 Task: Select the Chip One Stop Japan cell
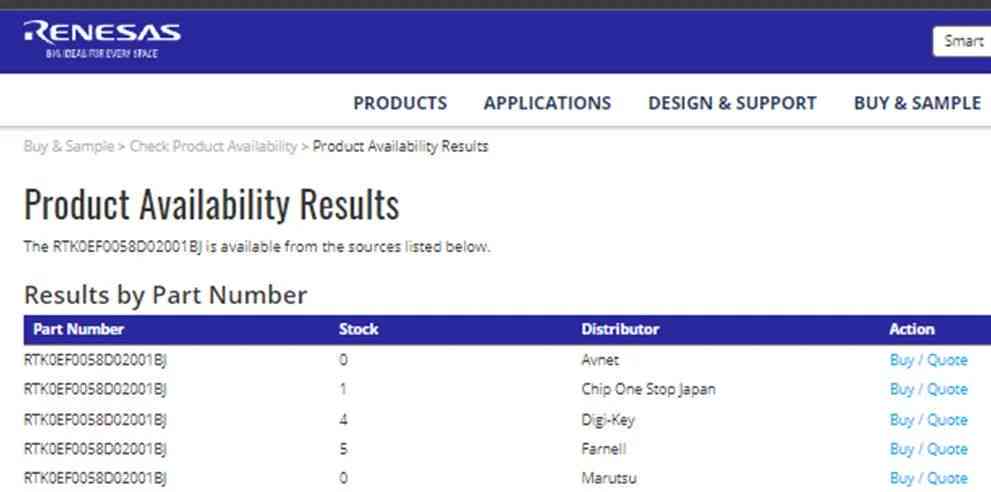[648, 389]
